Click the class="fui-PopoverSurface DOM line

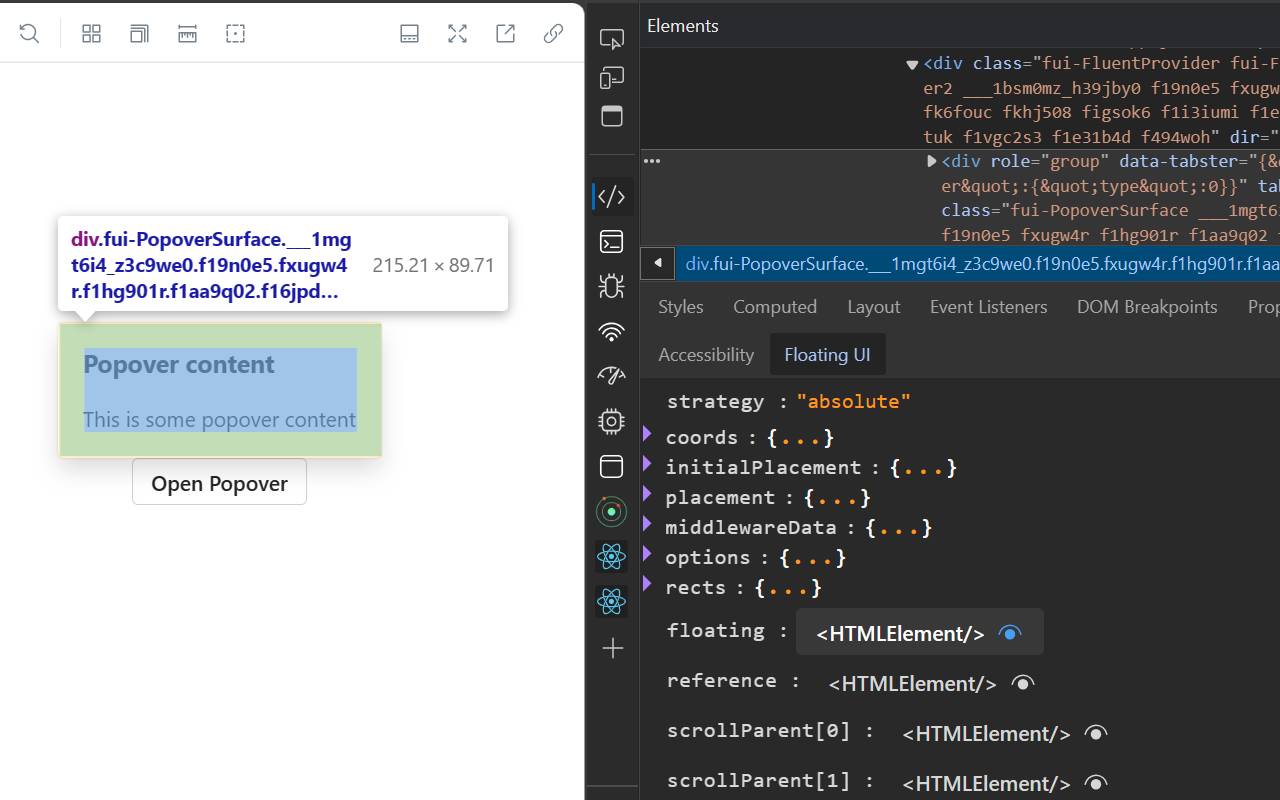(1110, 210)
